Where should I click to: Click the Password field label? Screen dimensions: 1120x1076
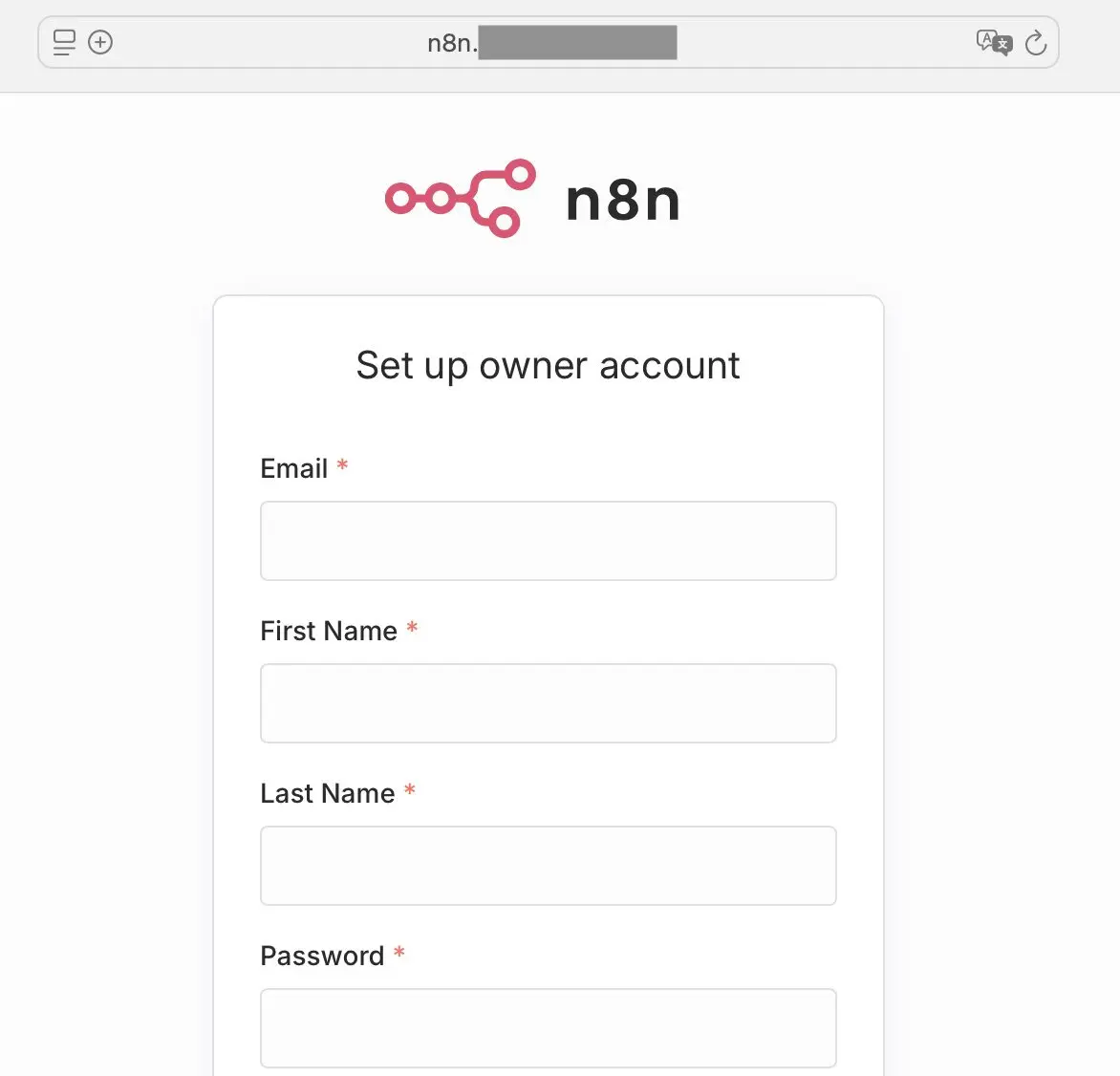[x=323, y=956]
